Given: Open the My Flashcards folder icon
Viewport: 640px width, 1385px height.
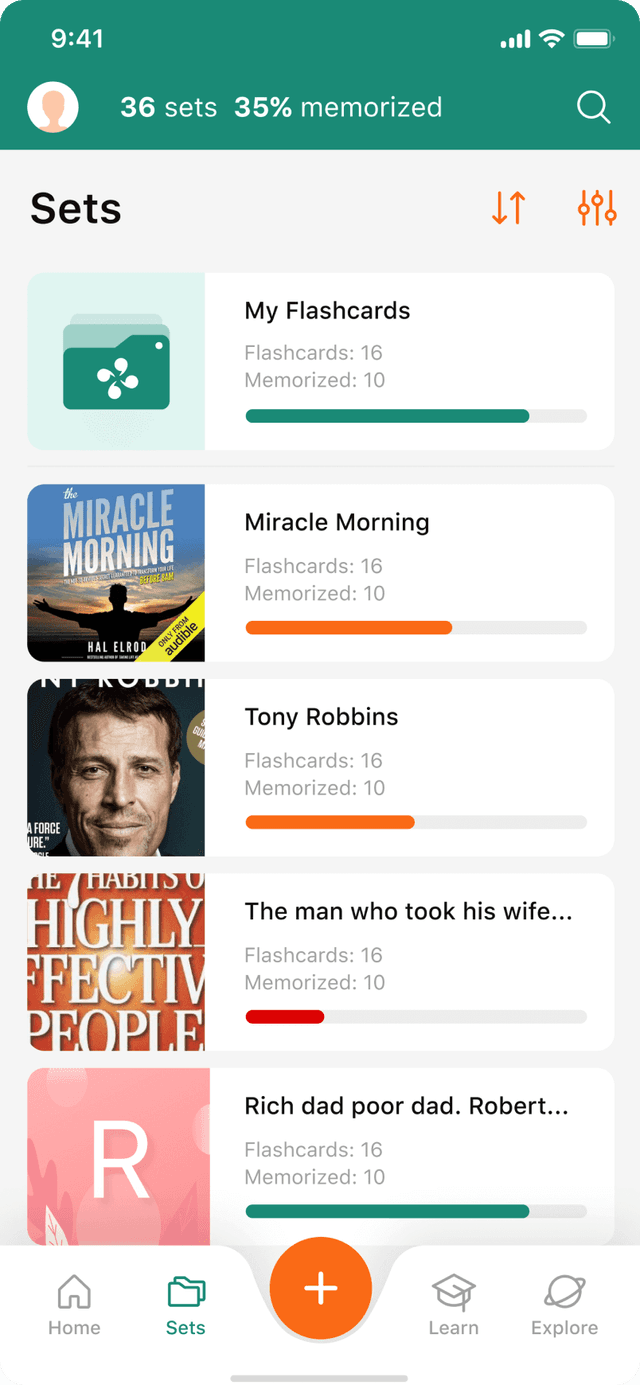Looking at the screenshot, I should [116, 361].
